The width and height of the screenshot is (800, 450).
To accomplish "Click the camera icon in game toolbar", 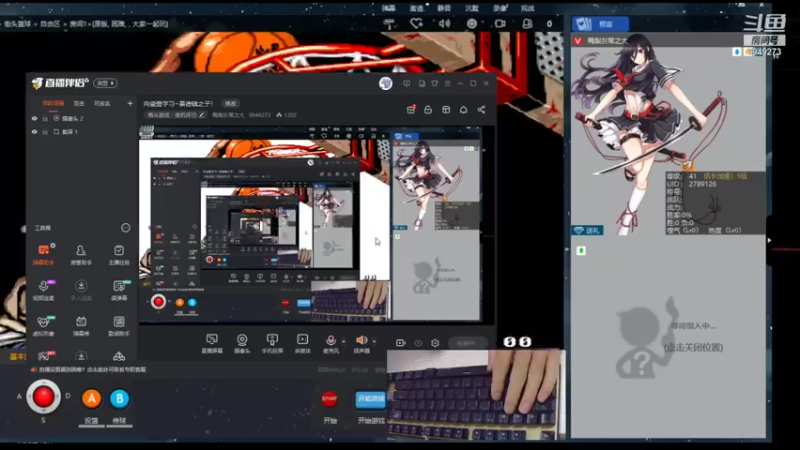I will tap(500, 23).
